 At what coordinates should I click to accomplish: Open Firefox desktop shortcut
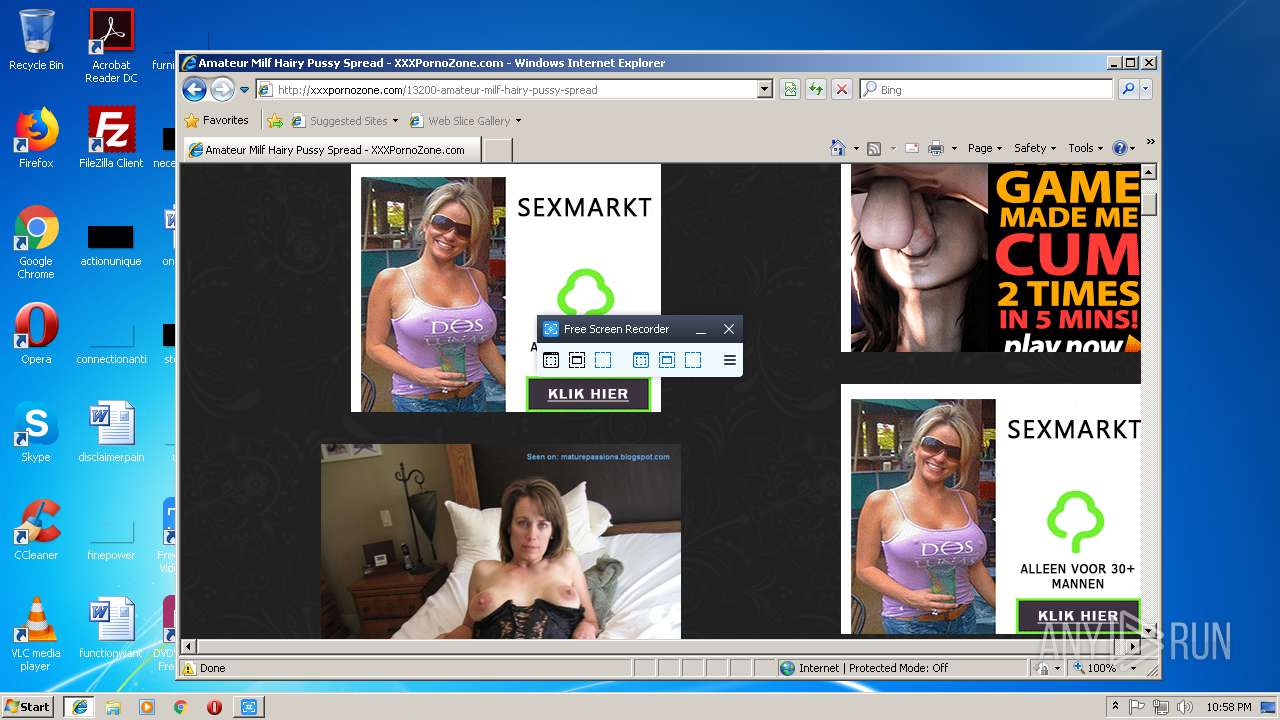[x=36, y=138]
